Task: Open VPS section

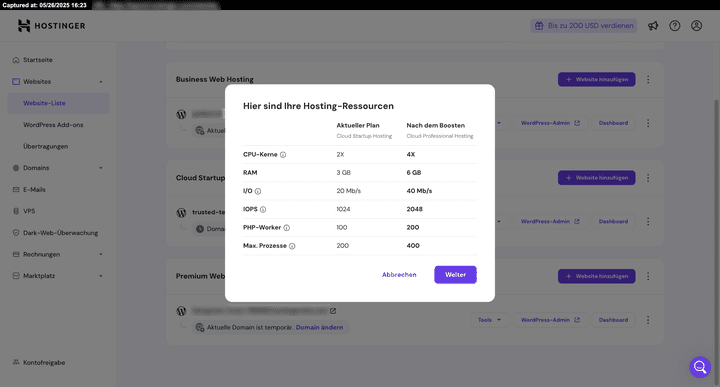Action: [x=29, y=211]
